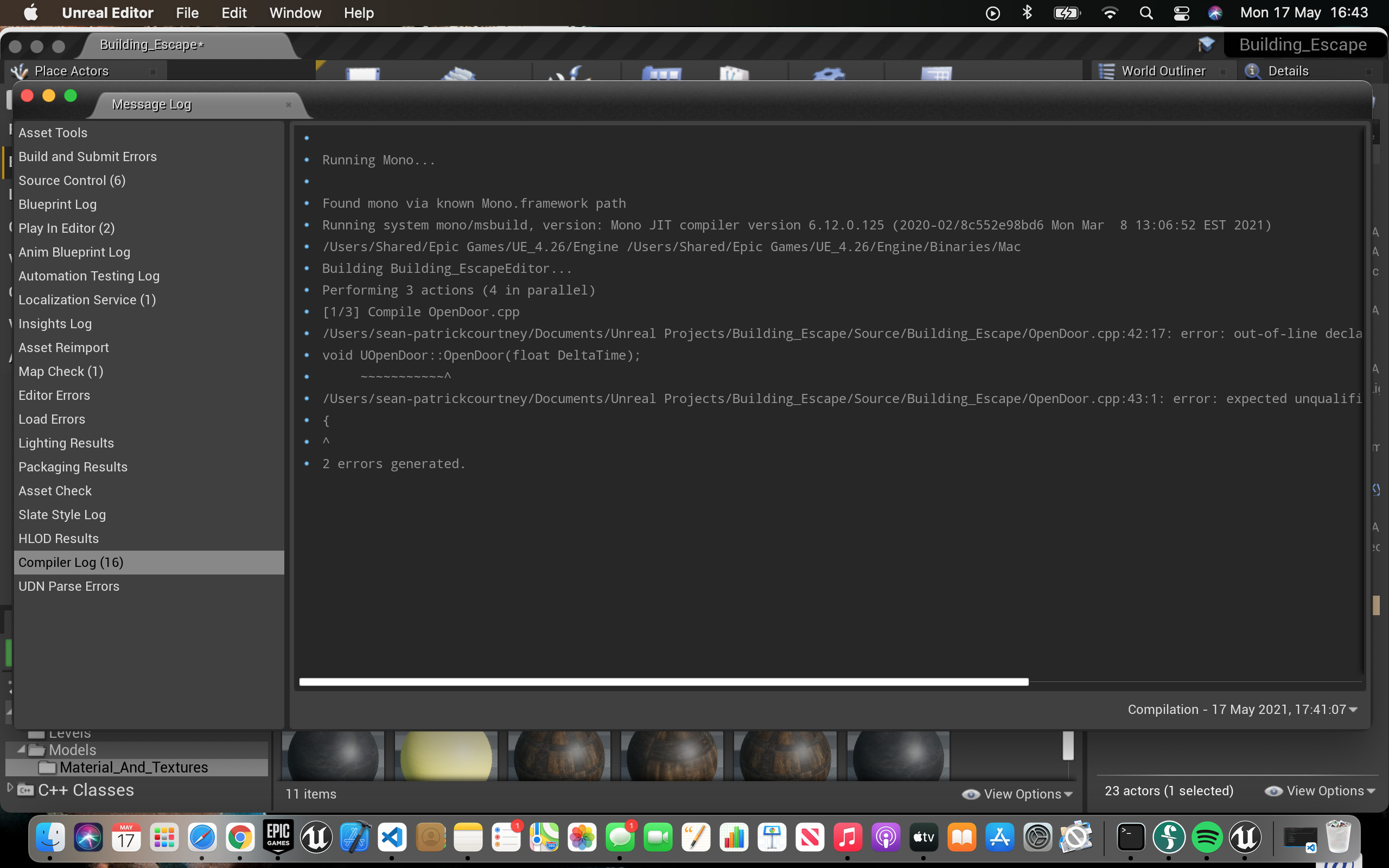Open Content Browser View Options
Screen dimensions: 1389x868
pos(1017,794)
